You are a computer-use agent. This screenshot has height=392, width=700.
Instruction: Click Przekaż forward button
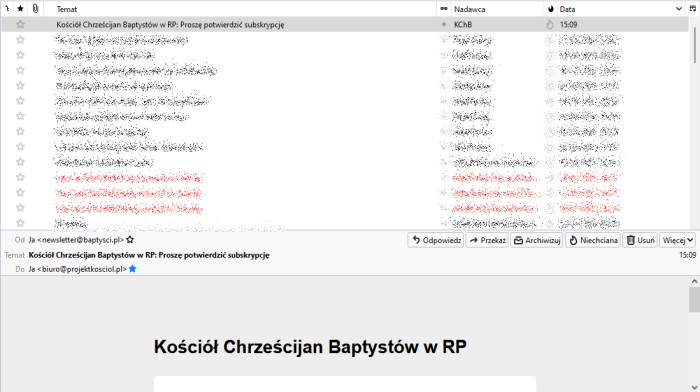pyautogui.click(x=487, y=240)
